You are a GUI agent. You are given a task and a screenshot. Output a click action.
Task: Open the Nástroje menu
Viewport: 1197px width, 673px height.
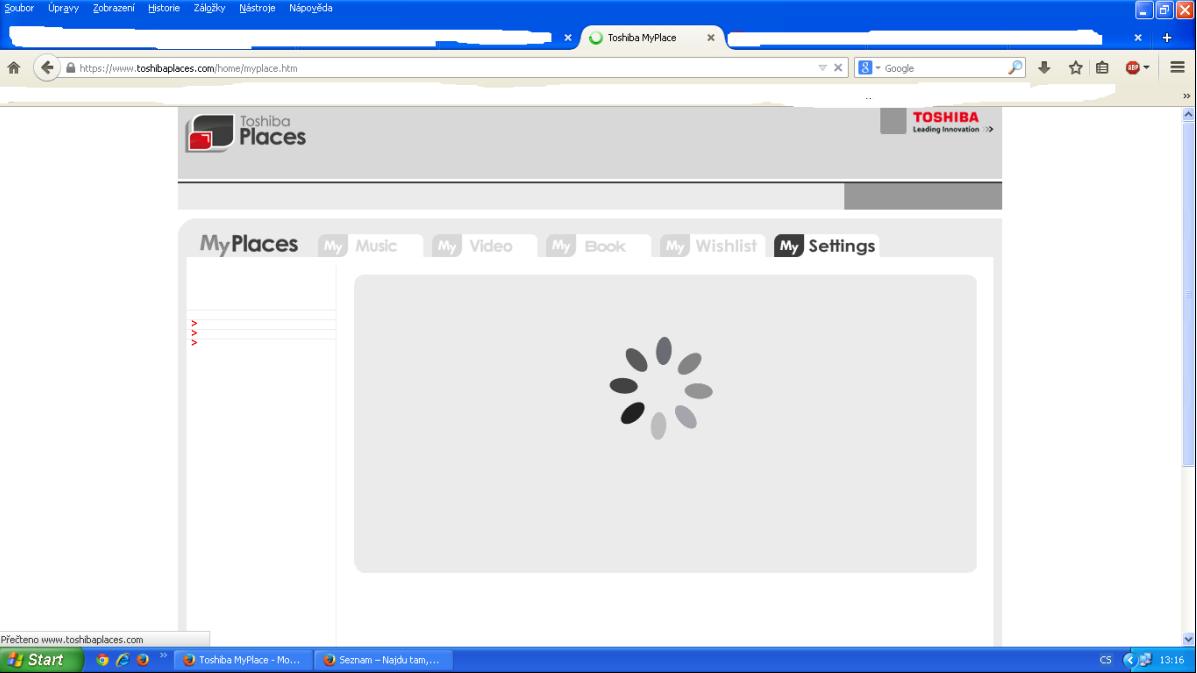(x=257, y=8)
